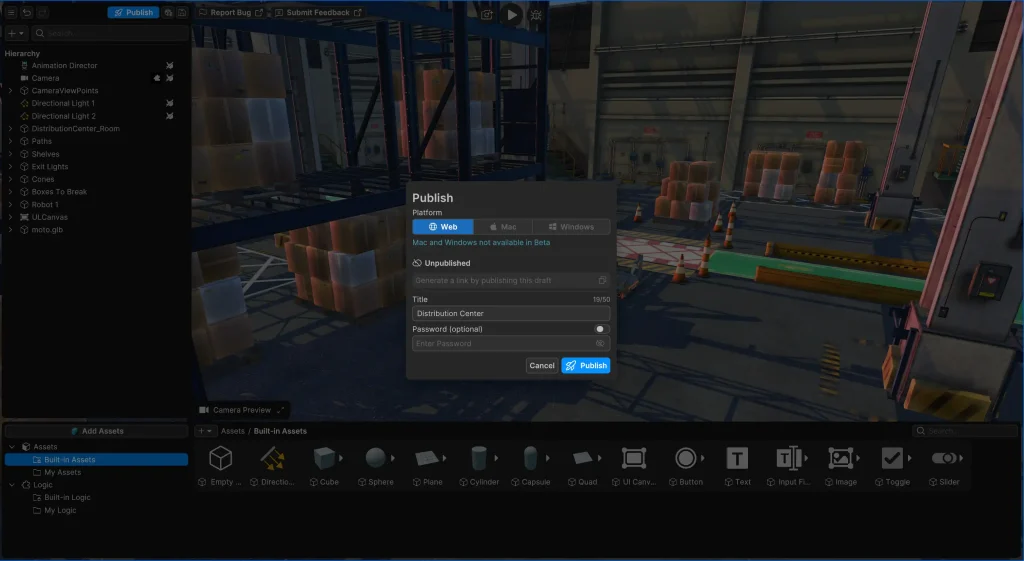
Task: Click the Title field containing Distribution Center
Action: coord(511,314)
